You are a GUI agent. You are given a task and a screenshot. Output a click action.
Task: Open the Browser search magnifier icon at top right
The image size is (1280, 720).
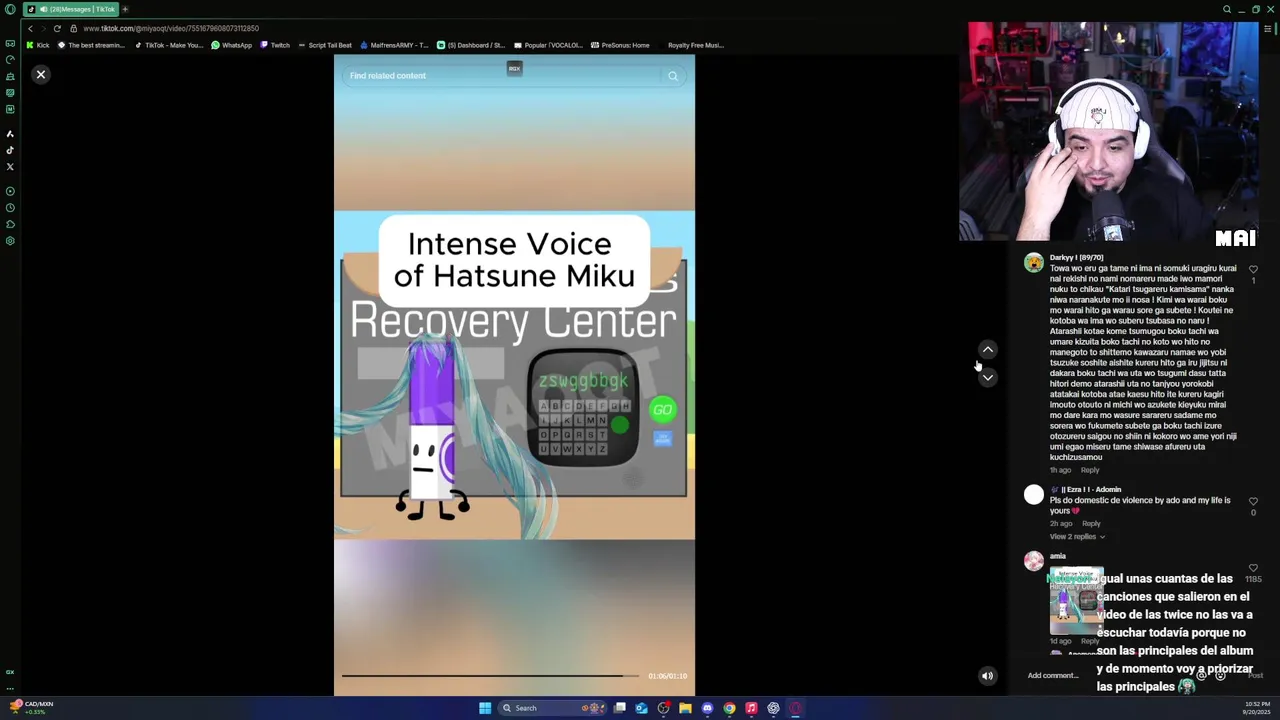1227,9
